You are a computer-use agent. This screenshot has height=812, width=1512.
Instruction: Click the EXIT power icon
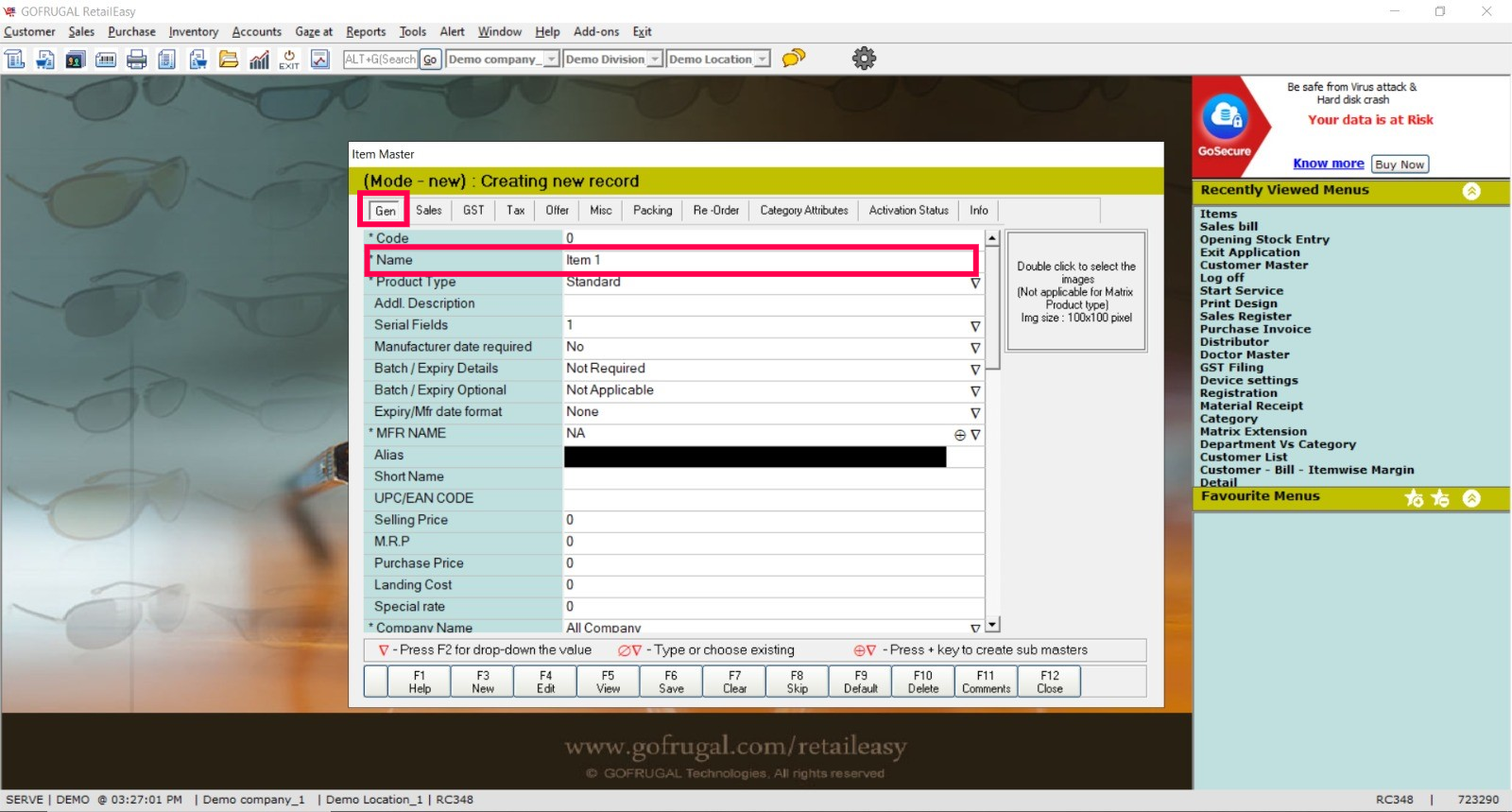tap(289, 60)
